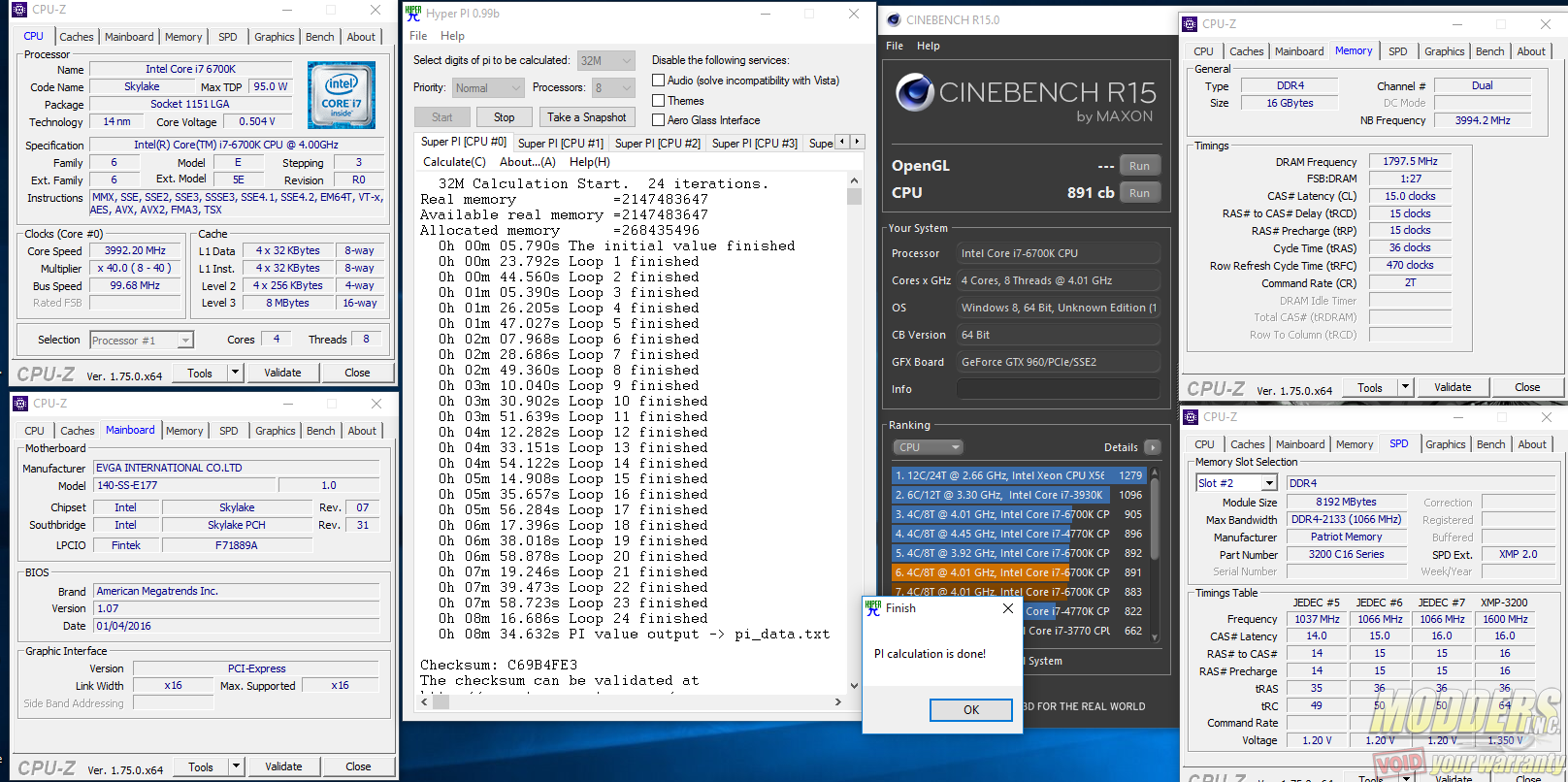Click Validate in the Memory CPU-Z window
Viewport: 1568px width, 782px height.
pyautogui.click(x=1453, y=387)
